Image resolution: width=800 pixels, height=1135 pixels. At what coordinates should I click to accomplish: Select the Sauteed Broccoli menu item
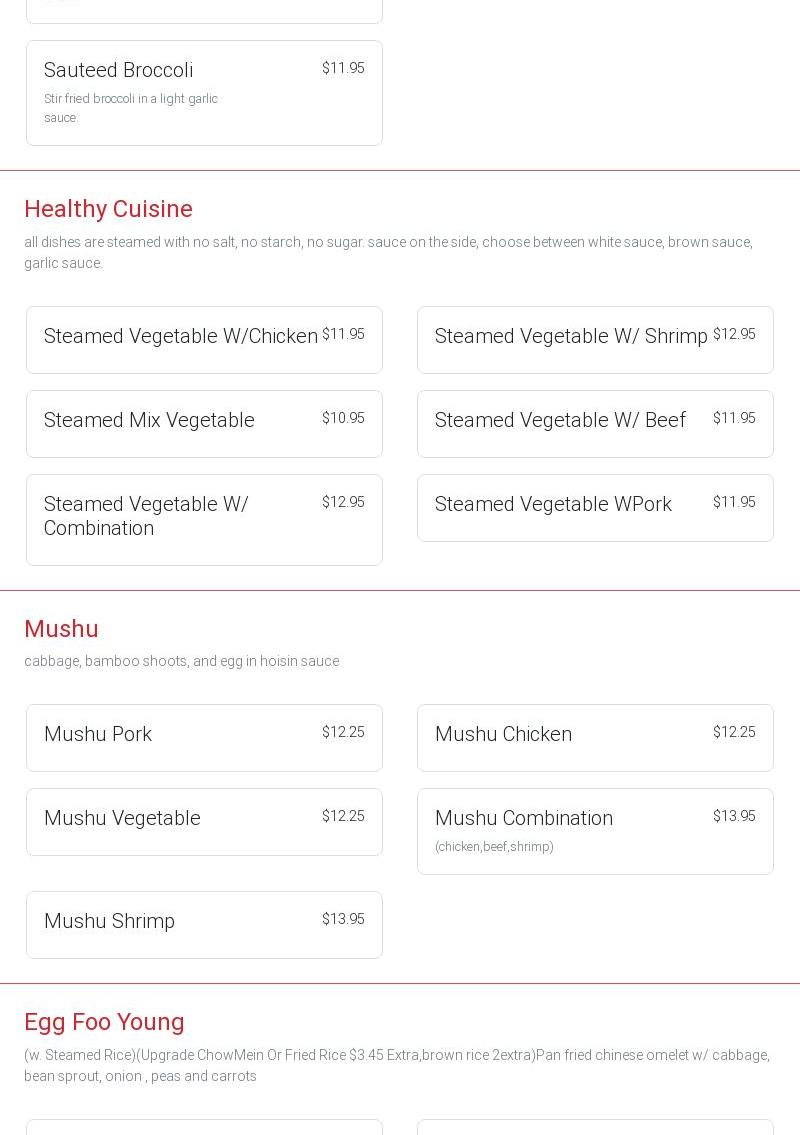click(204, 93)
